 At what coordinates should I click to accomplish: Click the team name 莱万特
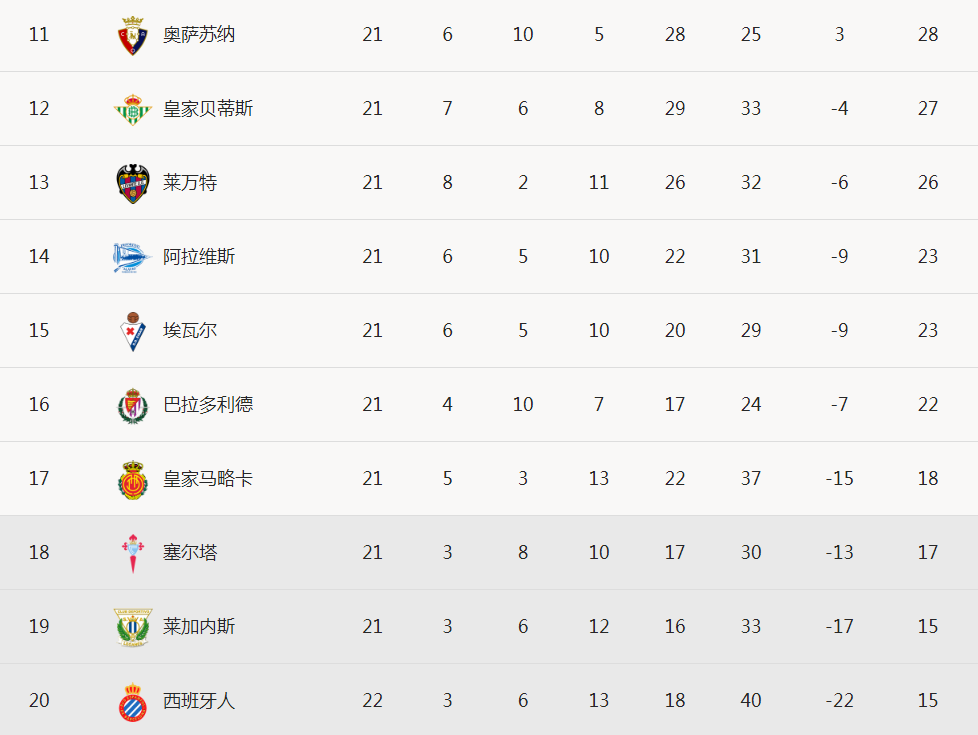(190, 183)
